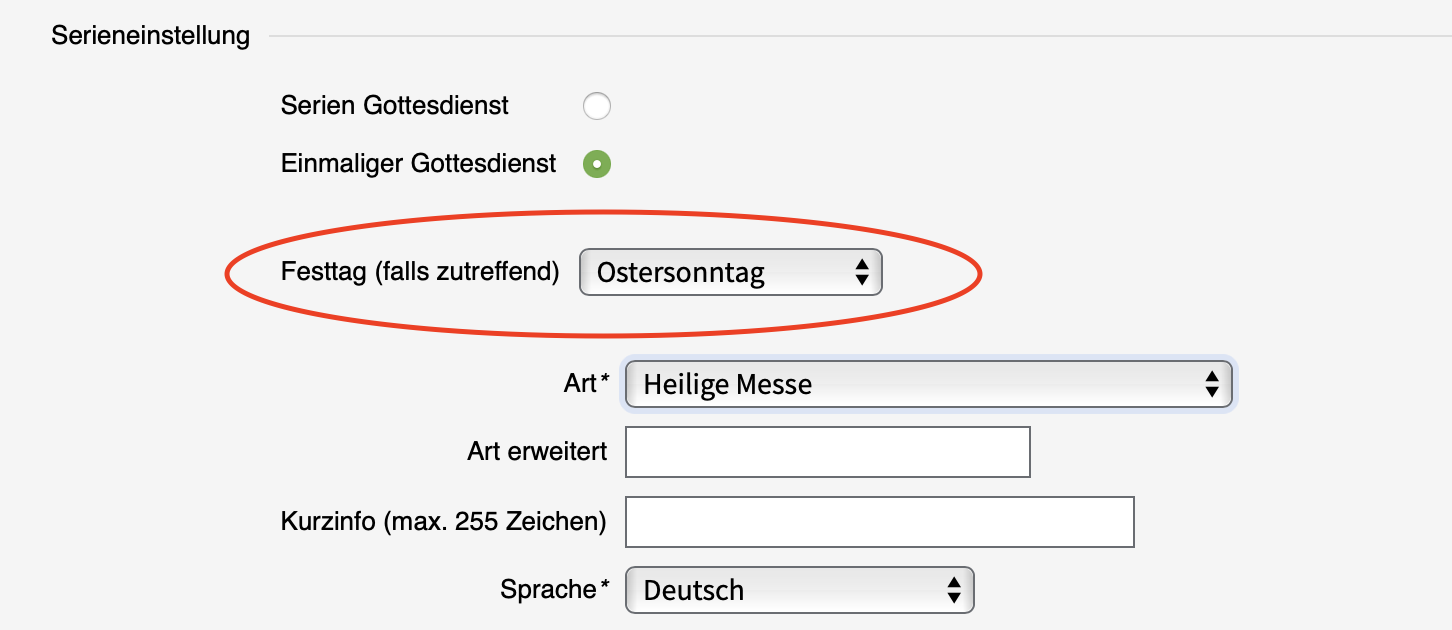Click the Ostersonntag text in Festtag selector
This screenshot has height=630, width=1452.
click(680, 273)
